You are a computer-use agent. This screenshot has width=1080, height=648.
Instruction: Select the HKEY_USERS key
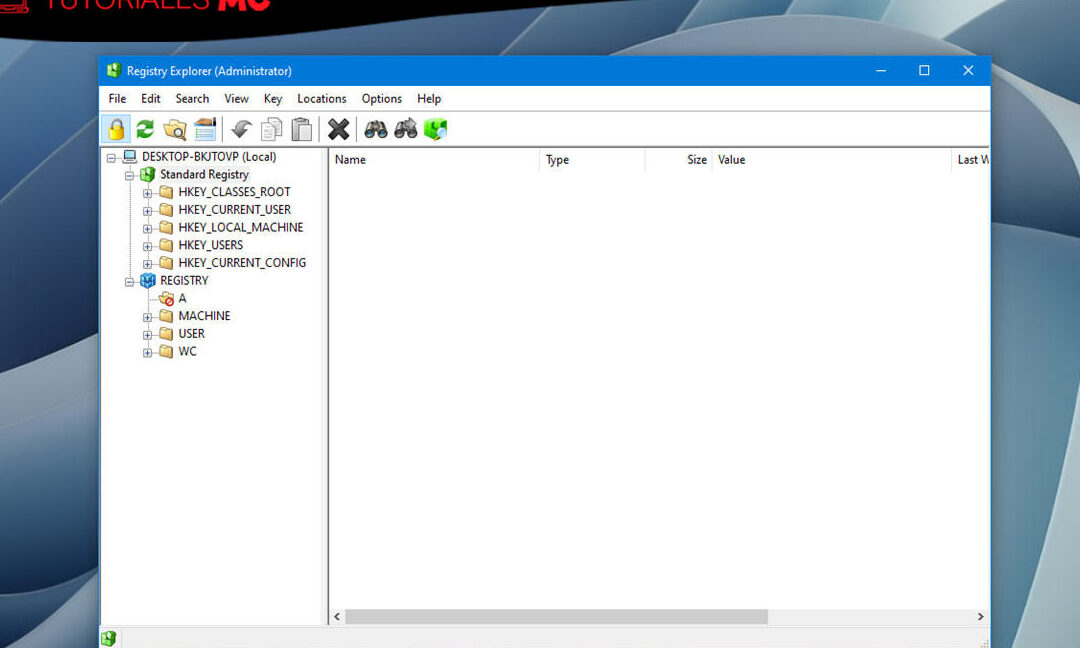[x=210, y=245]
